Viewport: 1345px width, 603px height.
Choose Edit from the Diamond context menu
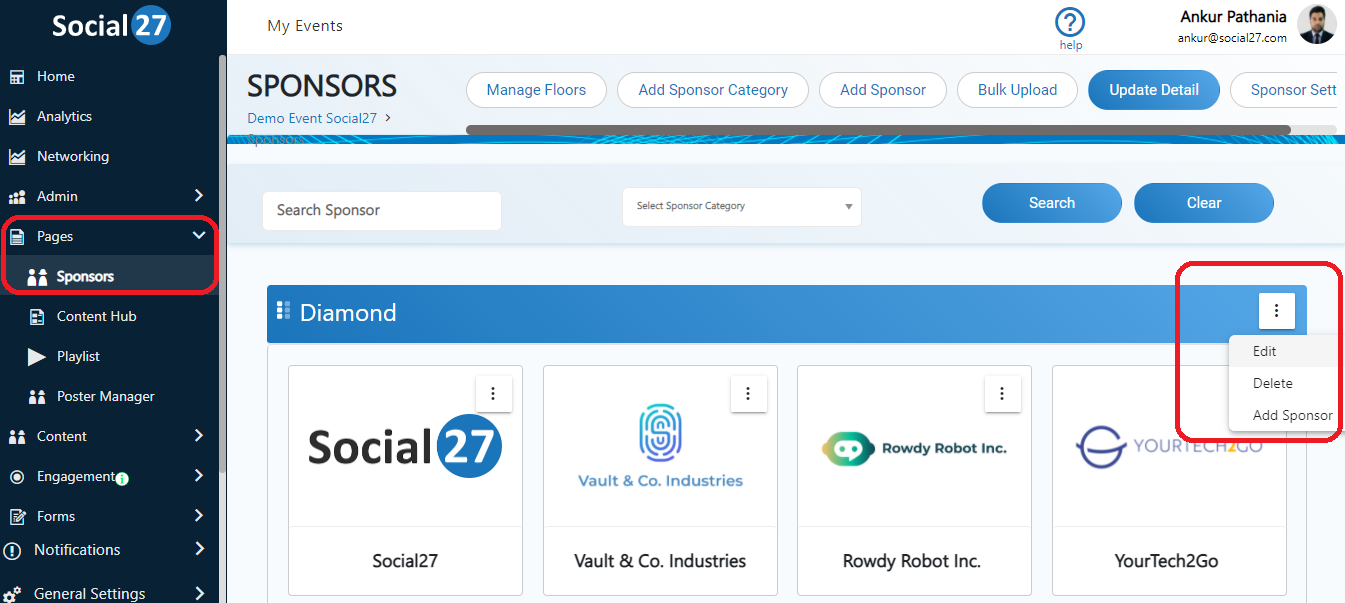tap(1265, 351)
